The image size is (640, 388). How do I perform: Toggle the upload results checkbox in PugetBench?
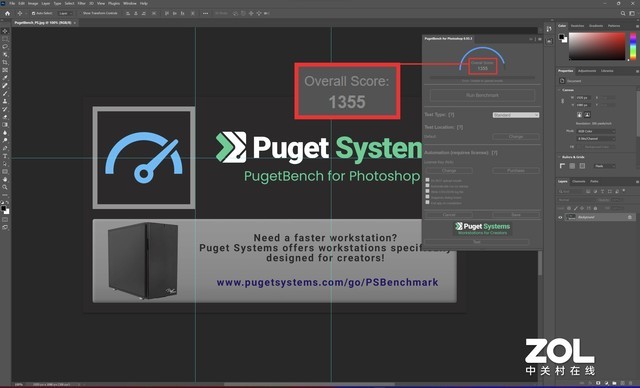click(427, 180)
